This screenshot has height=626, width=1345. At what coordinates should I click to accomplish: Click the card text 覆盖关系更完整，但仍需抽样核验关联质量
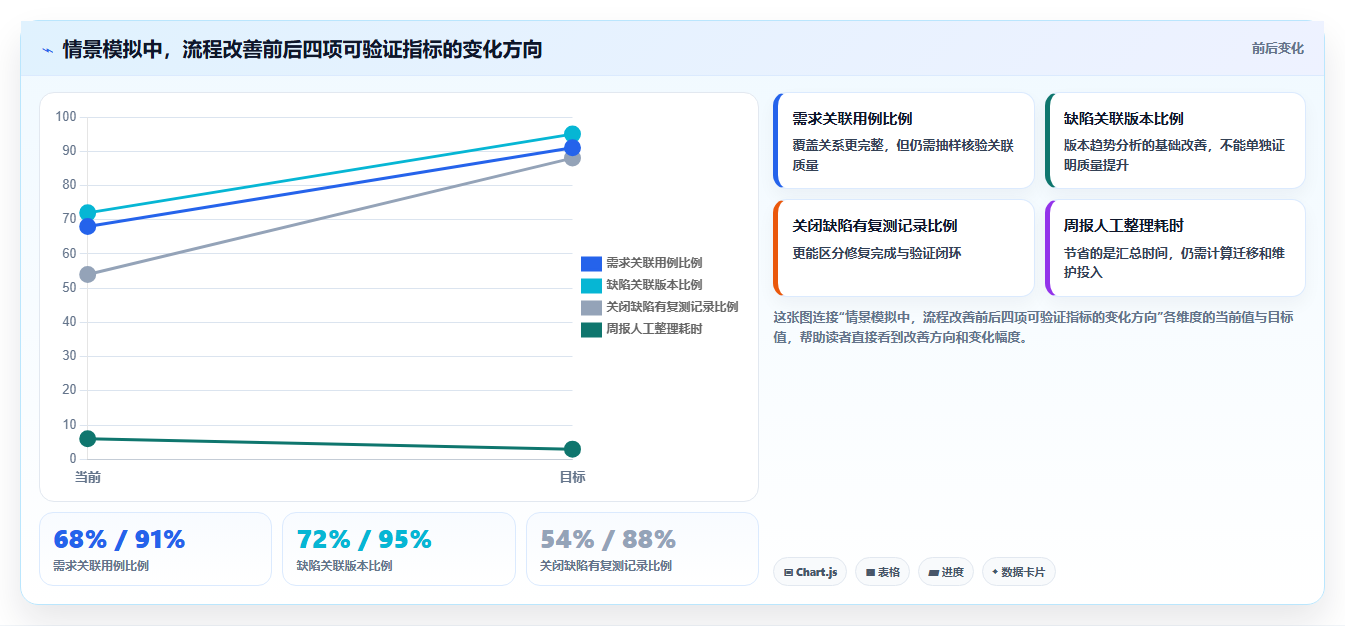point(903,155)
